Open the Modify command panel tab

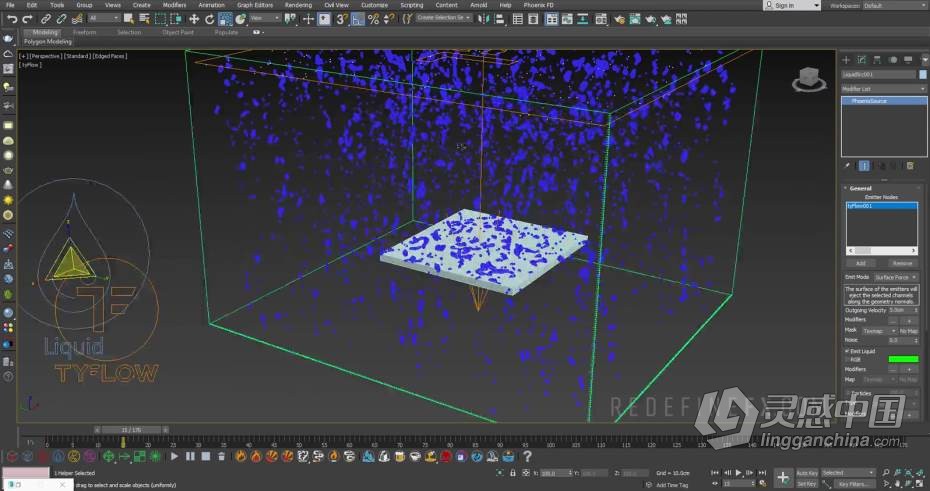[x=862, y=60]
